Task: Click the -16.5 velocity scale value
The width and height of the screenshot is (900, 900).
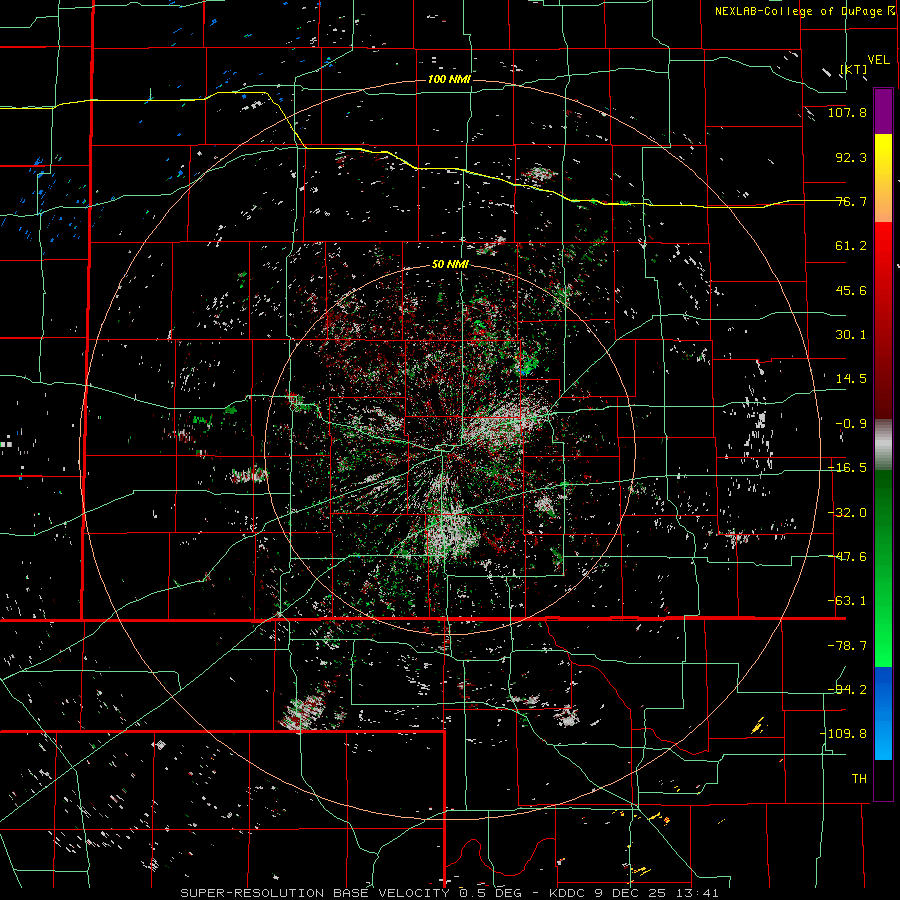Action: click(x=847, y=468)
